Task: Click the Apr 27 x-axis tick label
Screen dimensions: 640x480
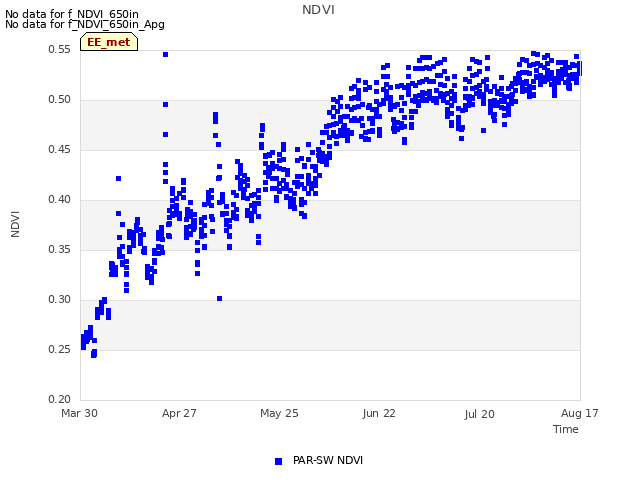Action: click(x=179, y=413)
